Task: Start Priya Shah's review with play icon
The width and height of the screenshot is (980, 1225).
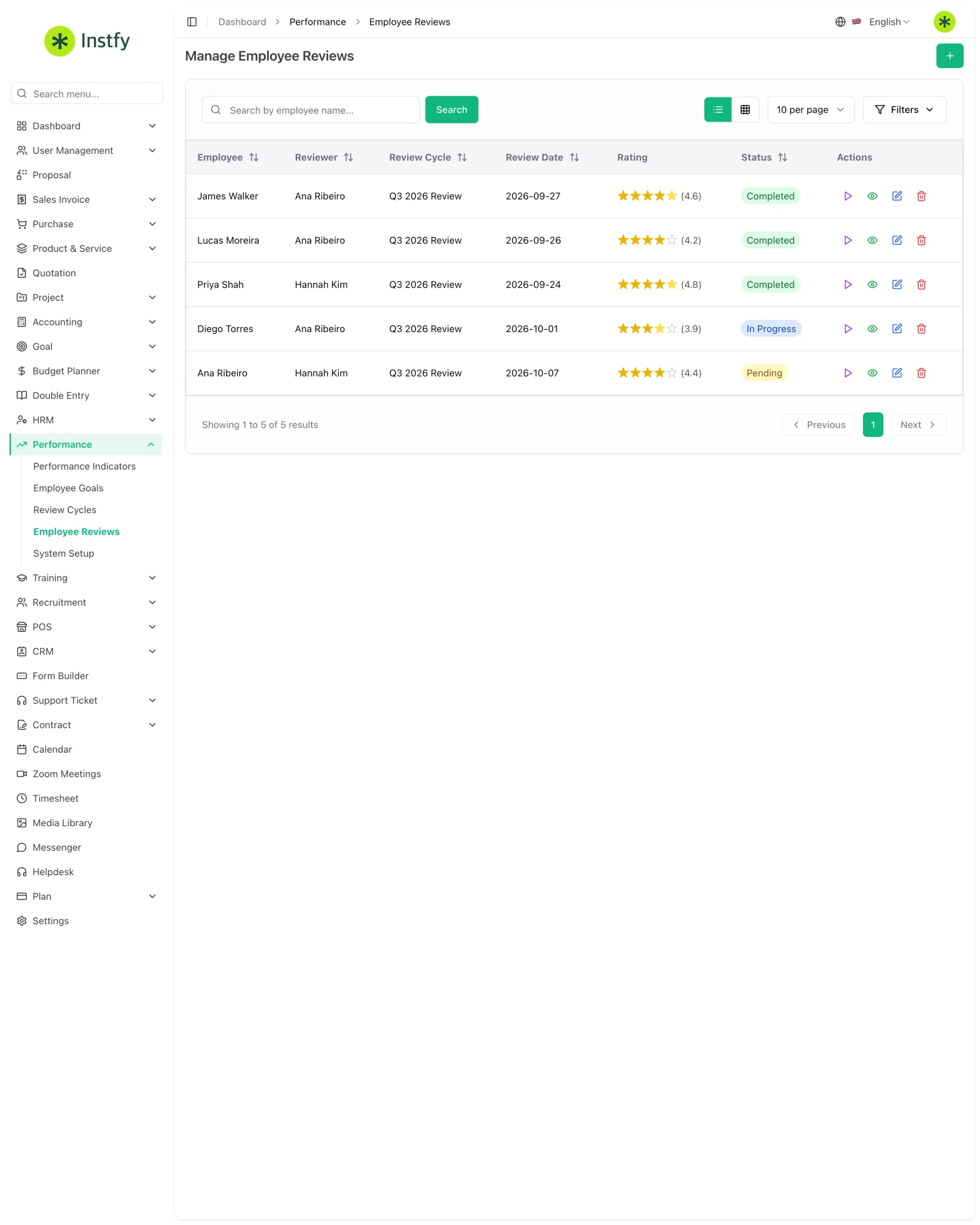Action: [848, 284]
